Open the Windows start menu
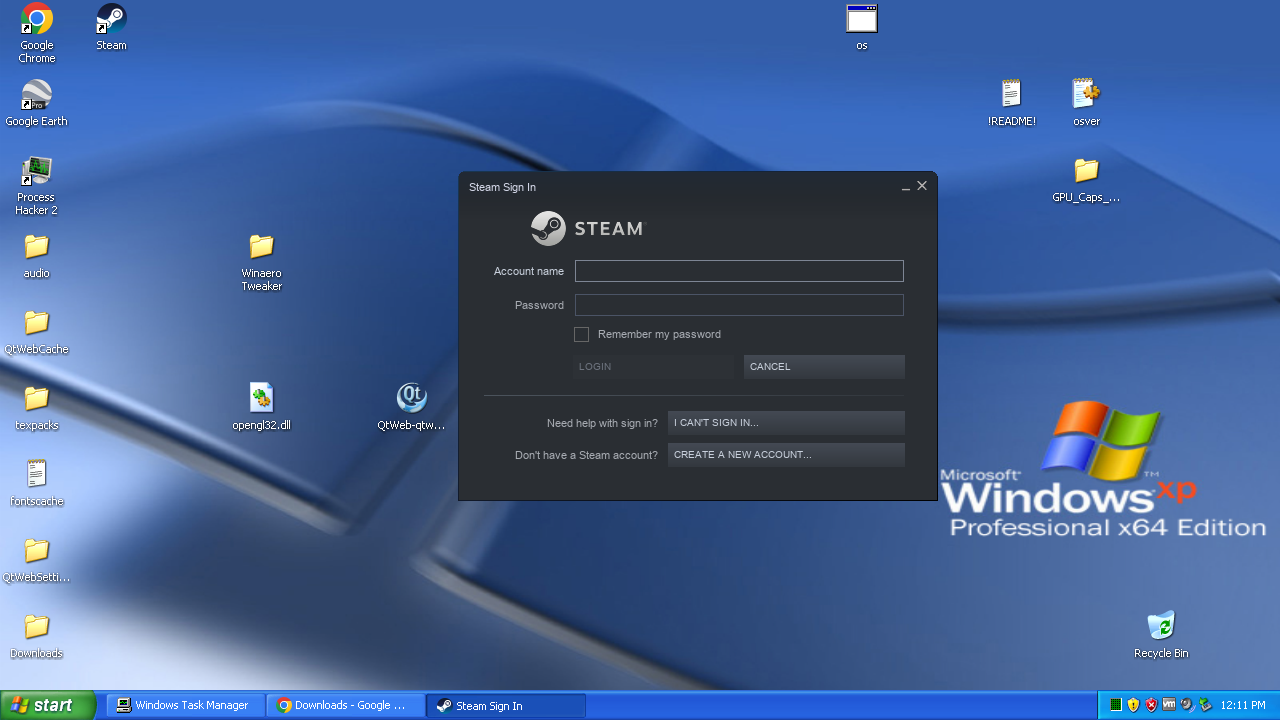This screenshot has width=1280, height=720. [48, 705]
